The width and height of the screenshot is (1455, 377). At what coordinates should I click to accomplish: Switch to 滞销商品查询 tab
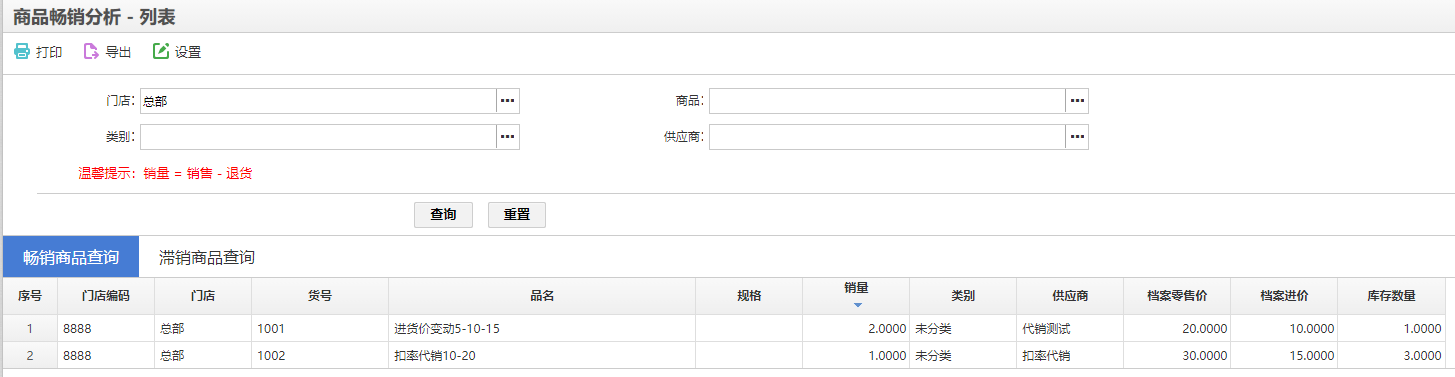click(207, 257)
